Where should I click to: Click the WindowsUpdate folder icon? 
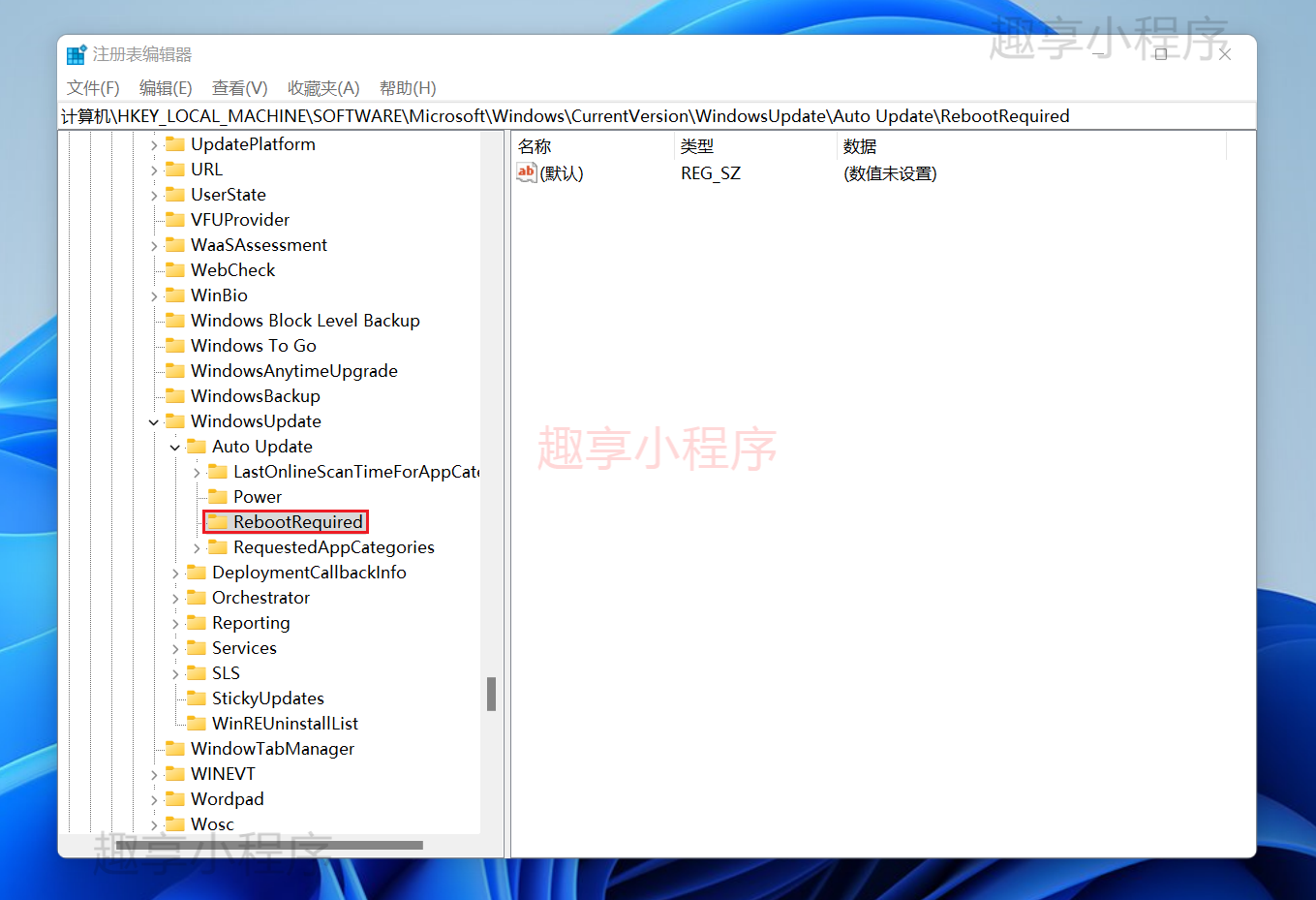pyautogui.click(x=175, y=420)
